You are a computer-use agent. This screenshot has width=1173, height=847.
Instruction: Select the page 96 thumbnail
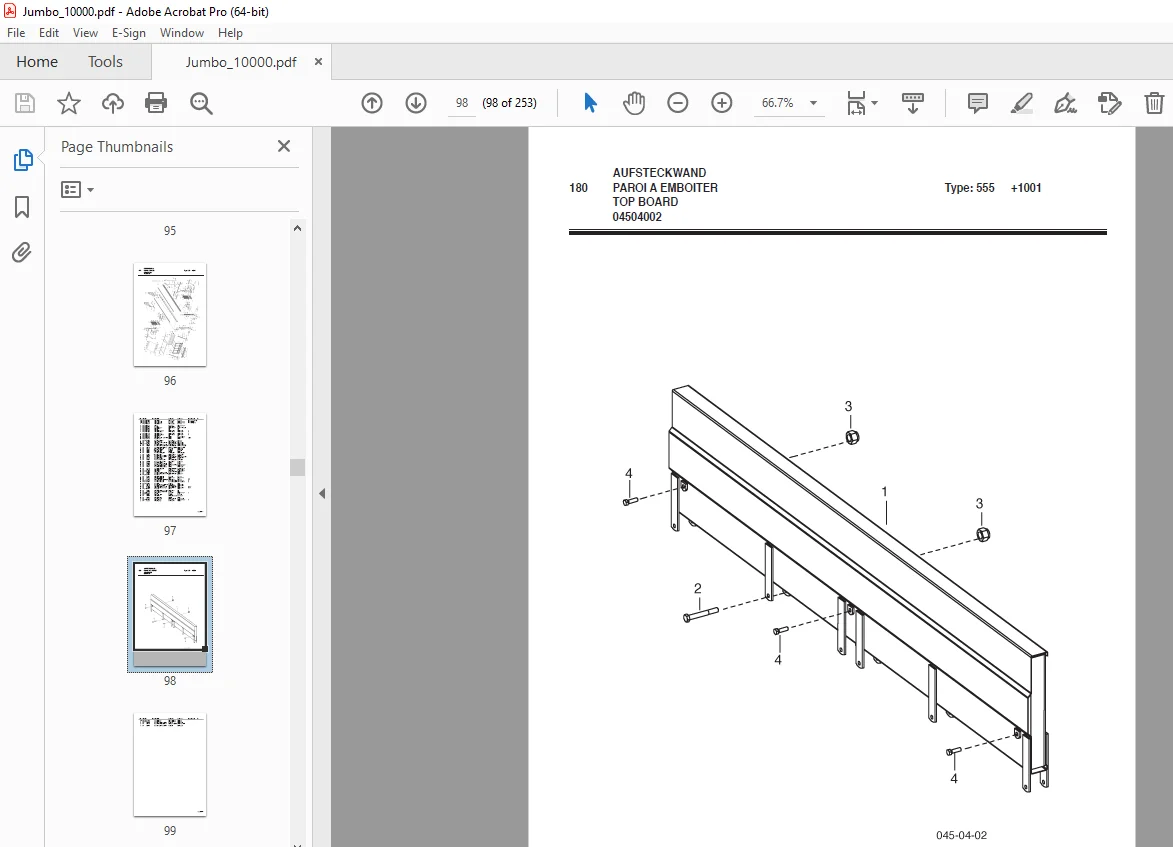(170, 315)
